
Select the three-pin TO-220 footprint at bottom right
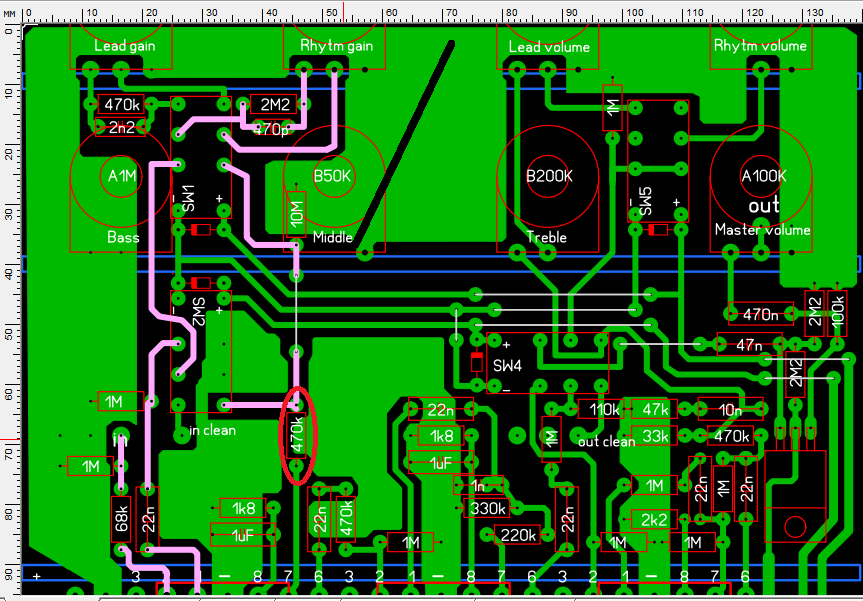795,495
